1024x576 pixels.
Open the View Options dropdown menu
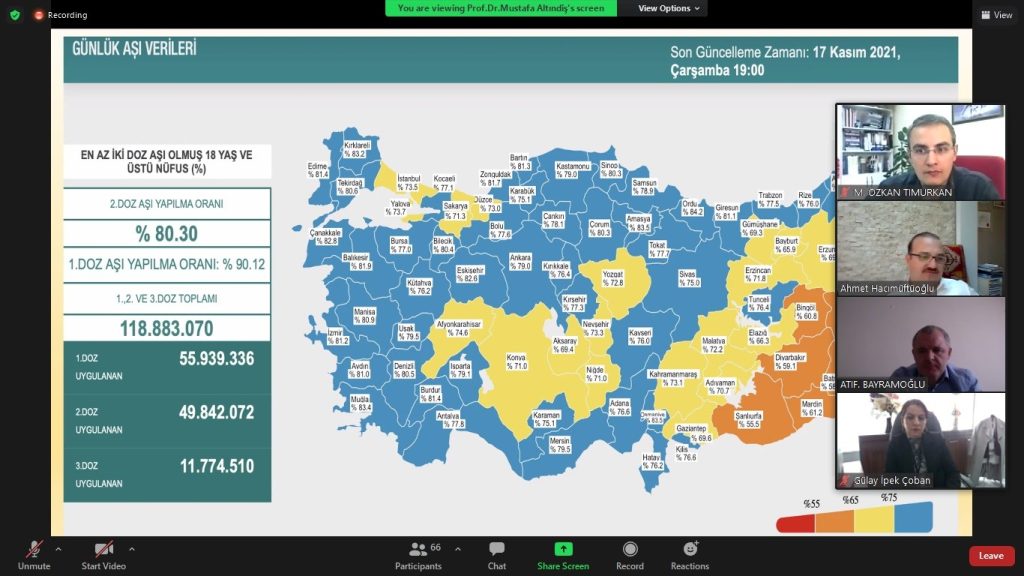(670, 8)
